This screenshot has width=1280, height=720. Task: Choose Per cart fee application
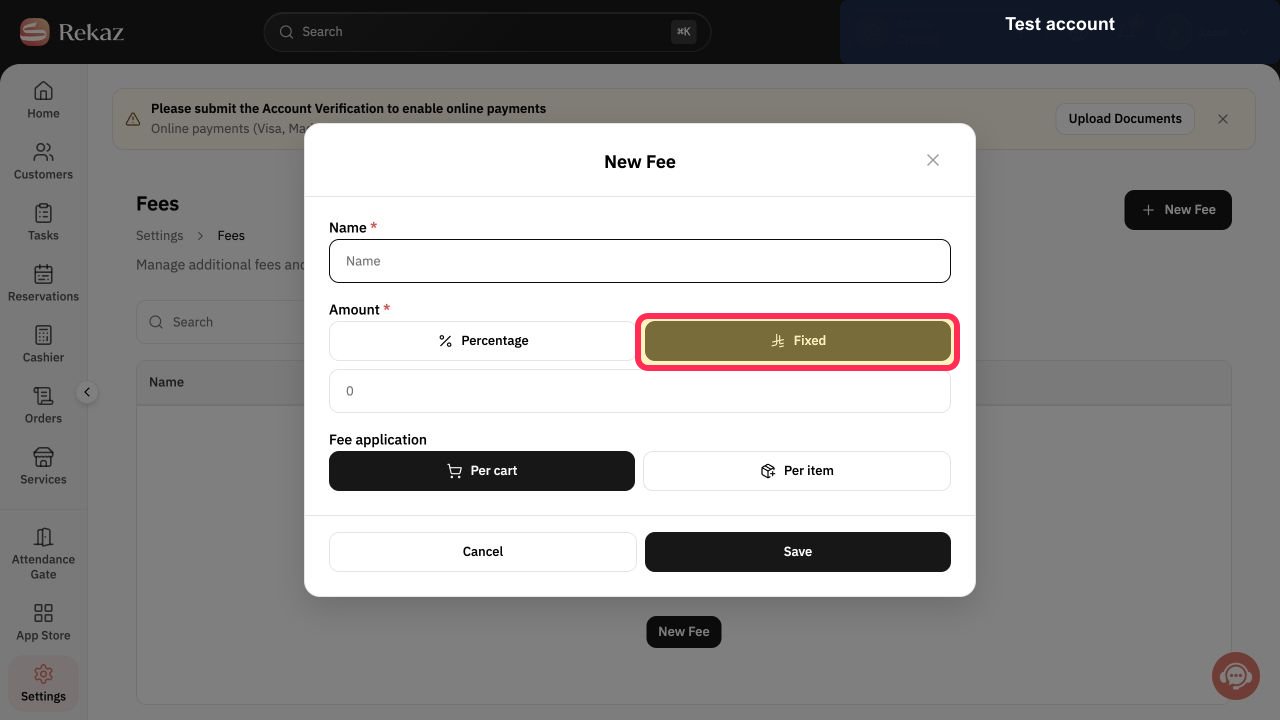(x=482, y=471)
